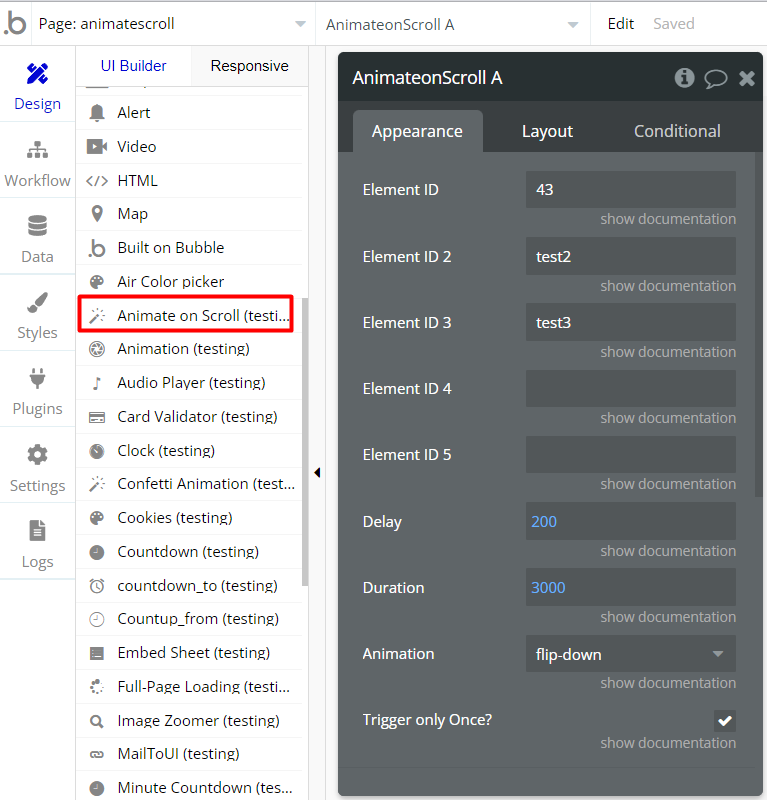Show documentation for Element ID 3
767x800 pixels.
pos(668,352)
